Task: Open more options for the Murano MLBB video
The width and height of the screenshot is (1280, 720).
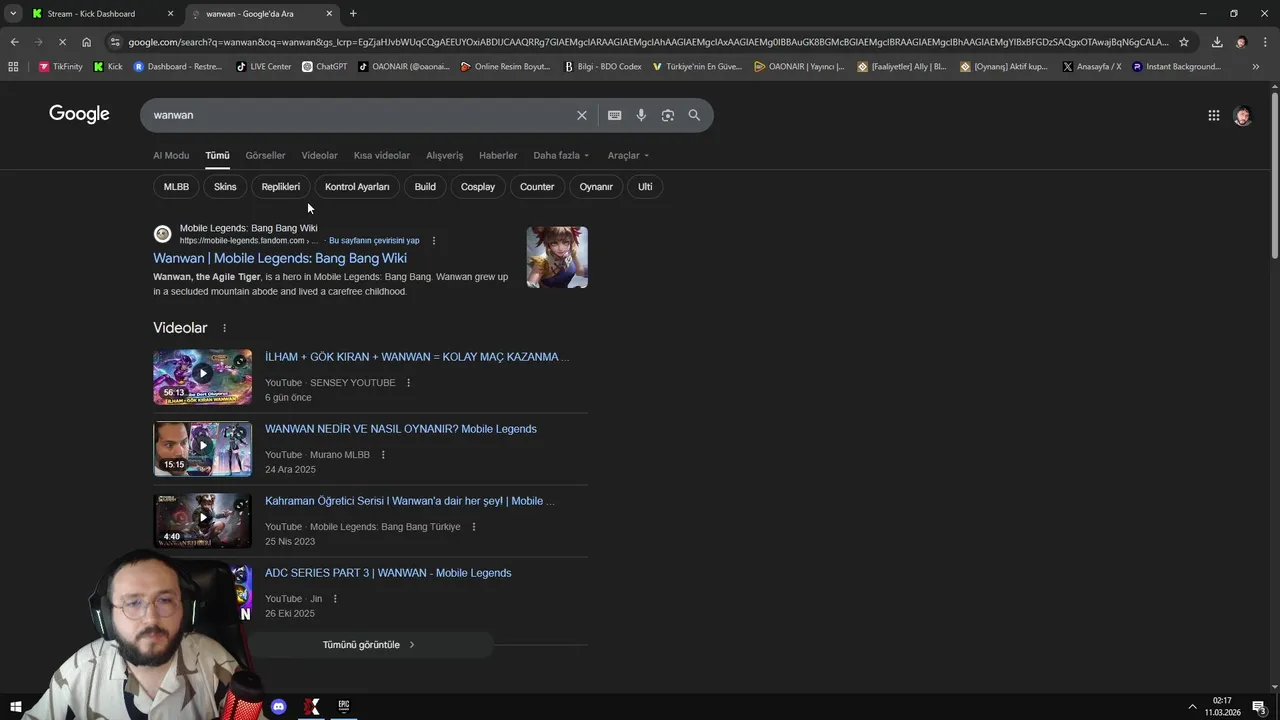Action: (383, 455)
